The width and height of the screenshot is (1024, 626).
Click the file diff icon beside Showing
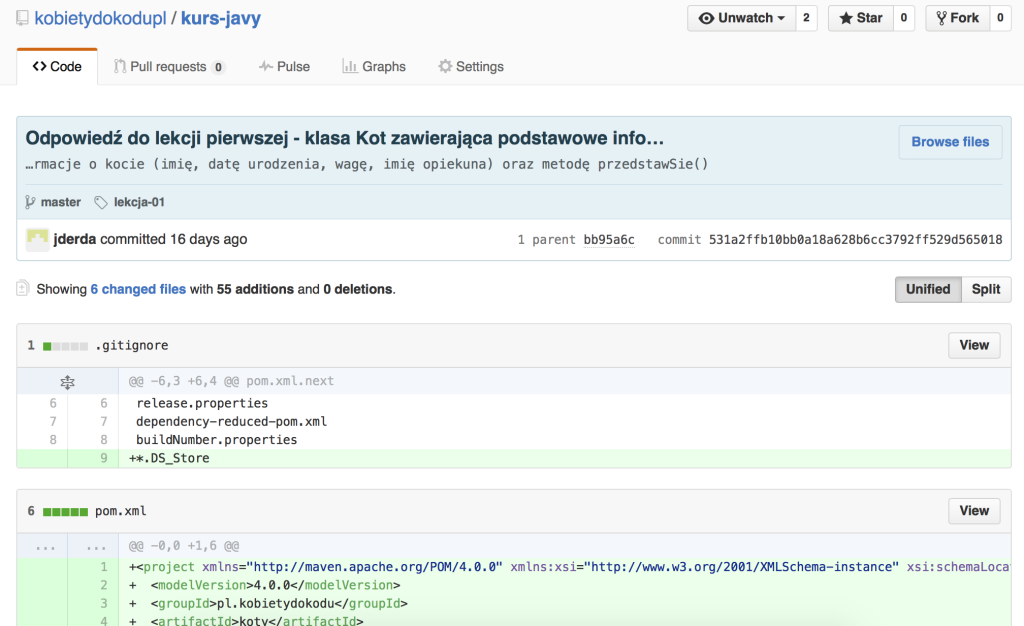click(x=23, y=289)
